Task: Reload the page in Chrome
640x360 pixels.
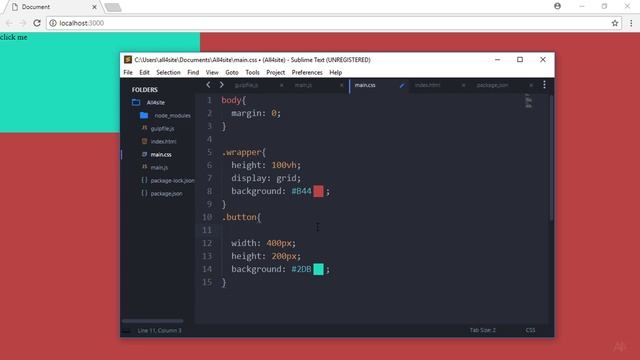Action: tap(37, 23)
